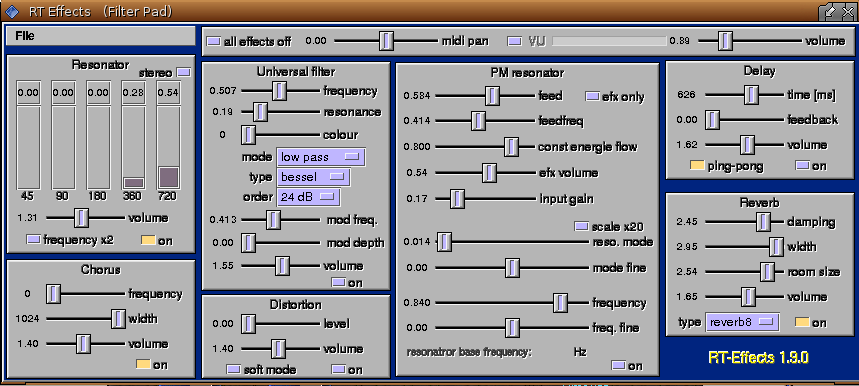Click the mod depth slider handle
This screenshot has width=859, height=386.
[x=248, y=243]
